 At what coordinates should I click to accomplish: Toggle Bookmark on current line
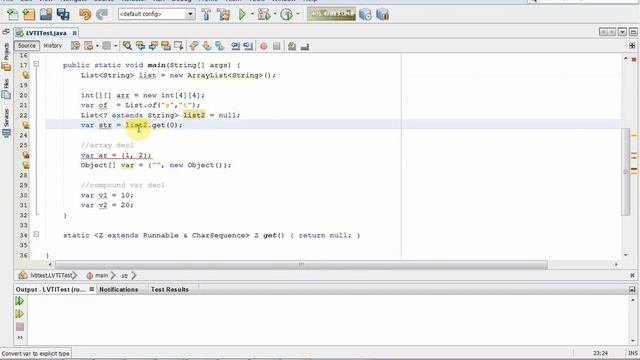tap(220, 46)
